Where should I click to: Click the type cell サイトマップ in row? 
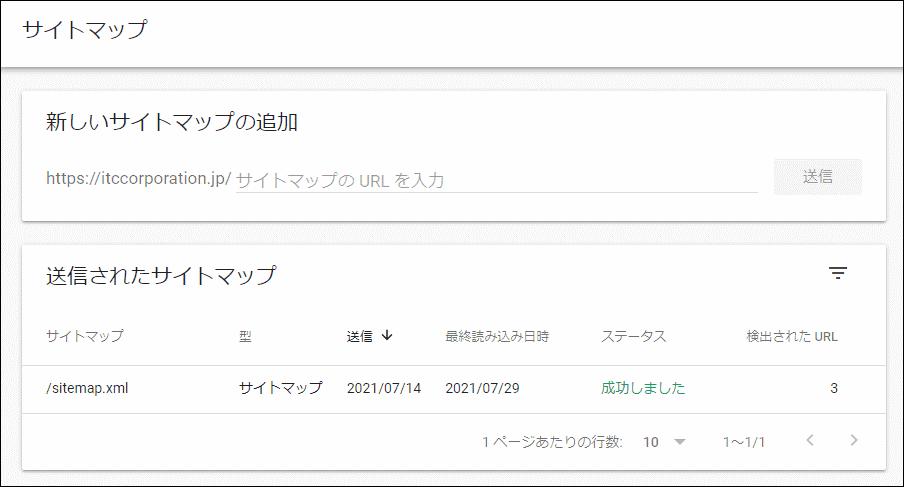pos(281,388)
